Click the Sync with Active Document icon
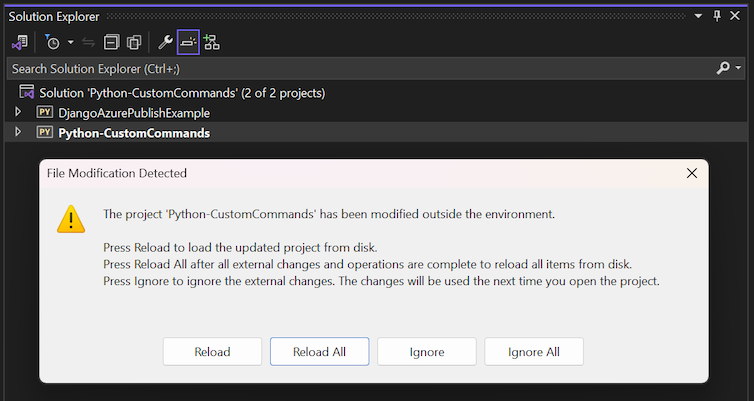Screen dimensions: 754x401 point(88,42)
